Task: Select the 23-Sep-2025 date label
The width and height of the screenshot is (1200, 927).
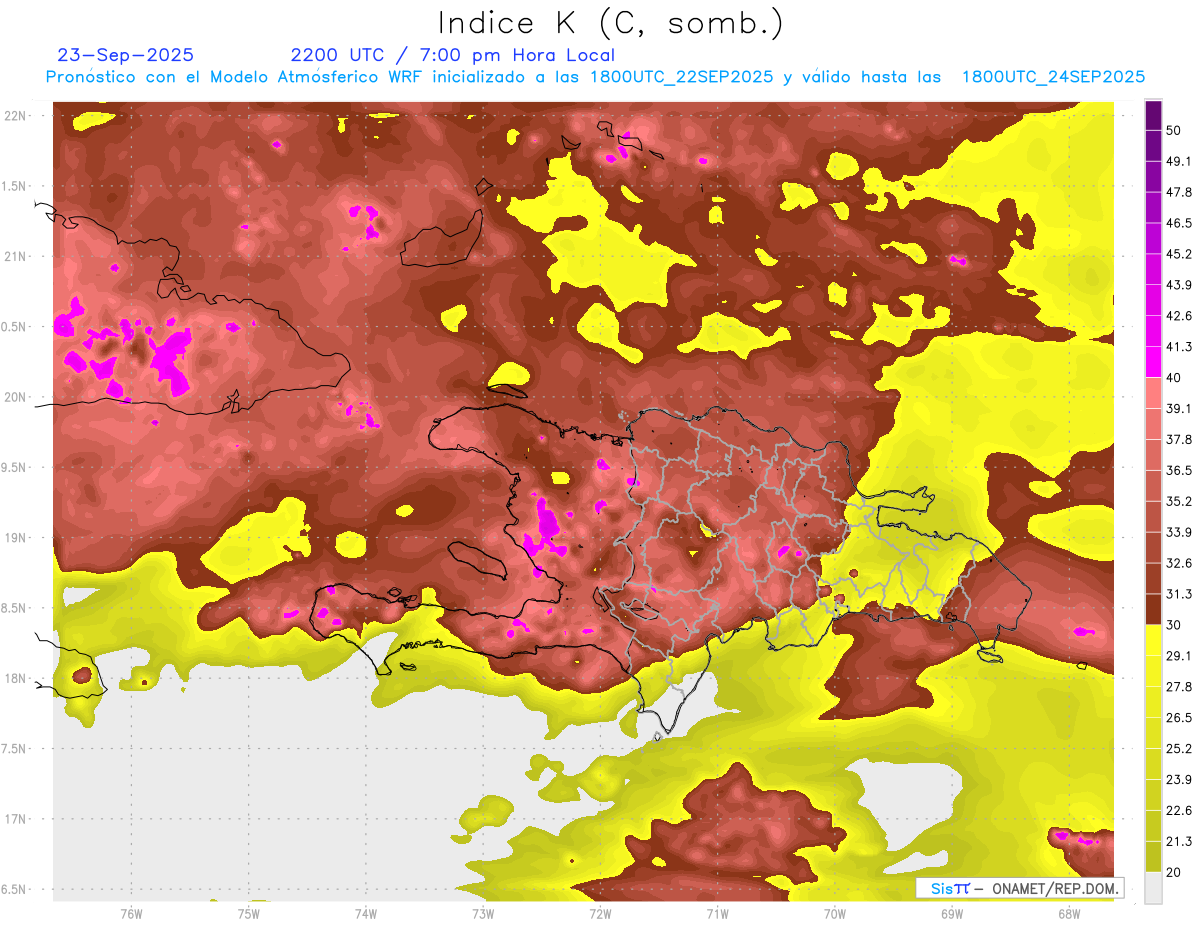Action: pos(126,56)
